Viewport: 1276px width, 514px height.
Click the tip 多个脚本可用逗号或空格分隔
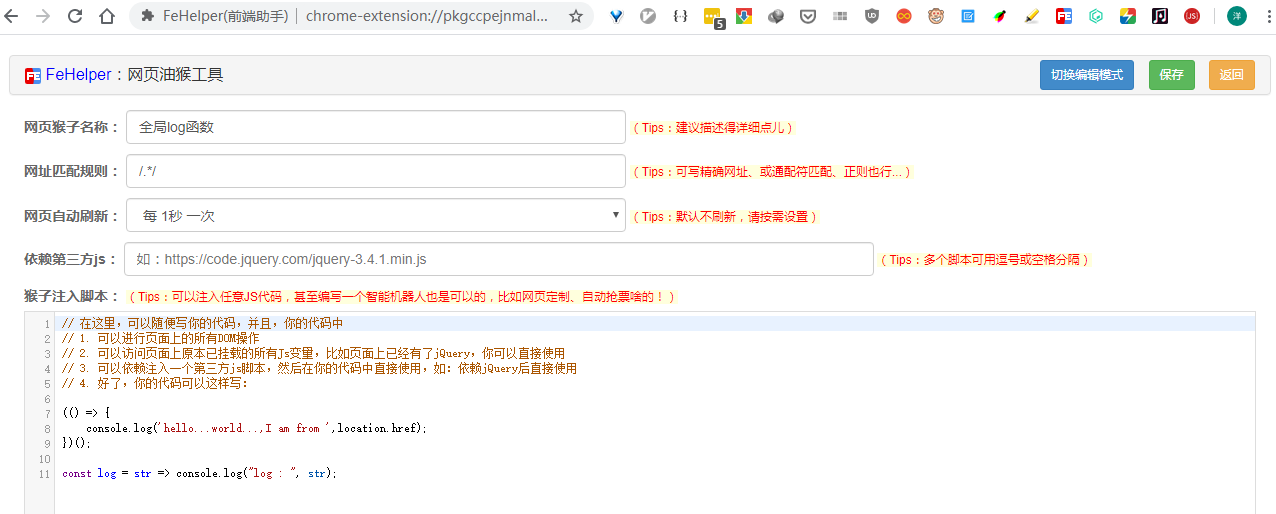coord(984,260)
